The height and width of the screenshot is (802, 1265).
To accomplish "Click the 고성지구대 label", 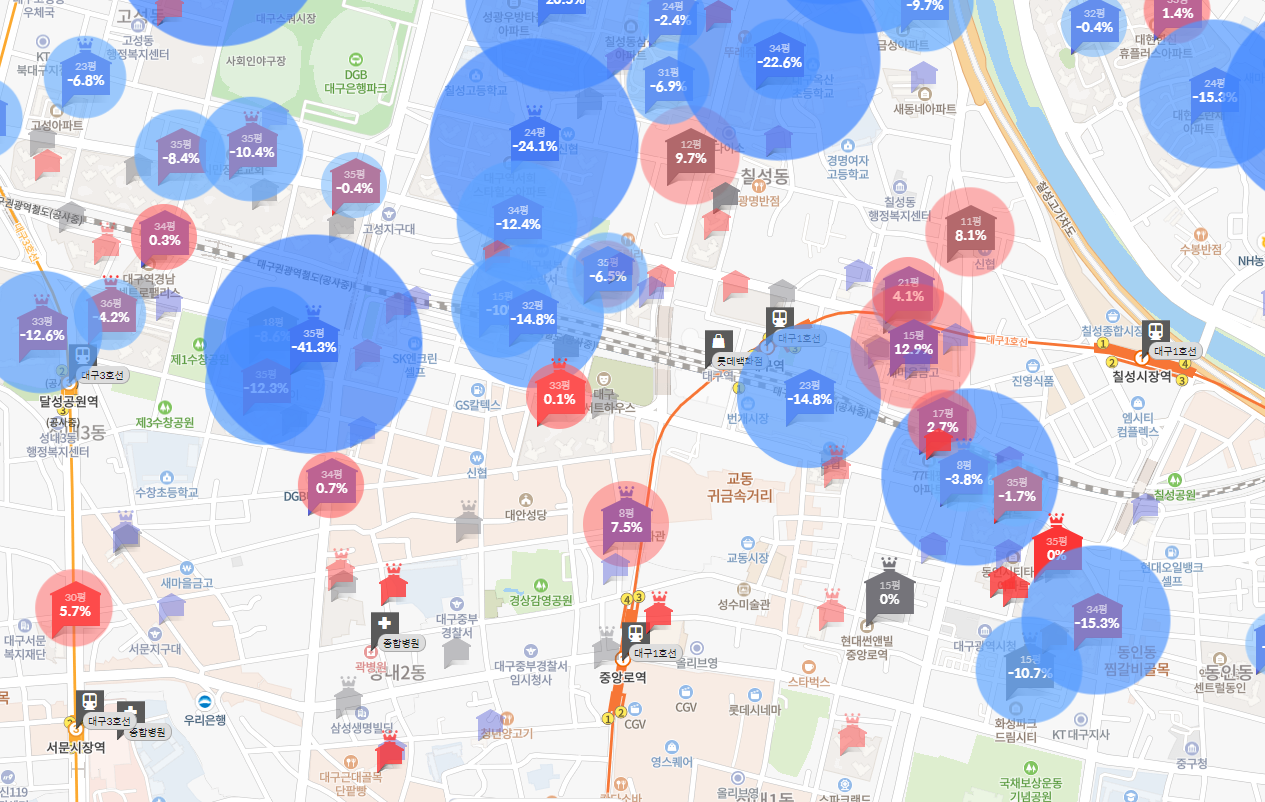I will [388, 229].
